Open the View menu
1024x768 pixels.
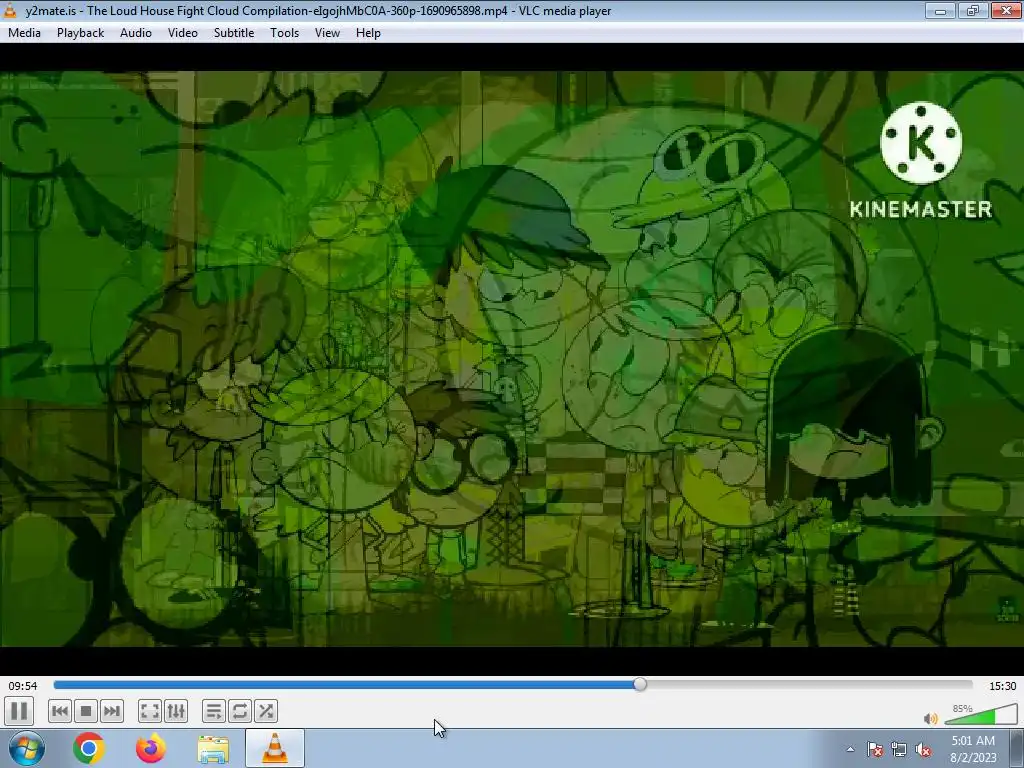pyautogui.click(x=327, y=33)
